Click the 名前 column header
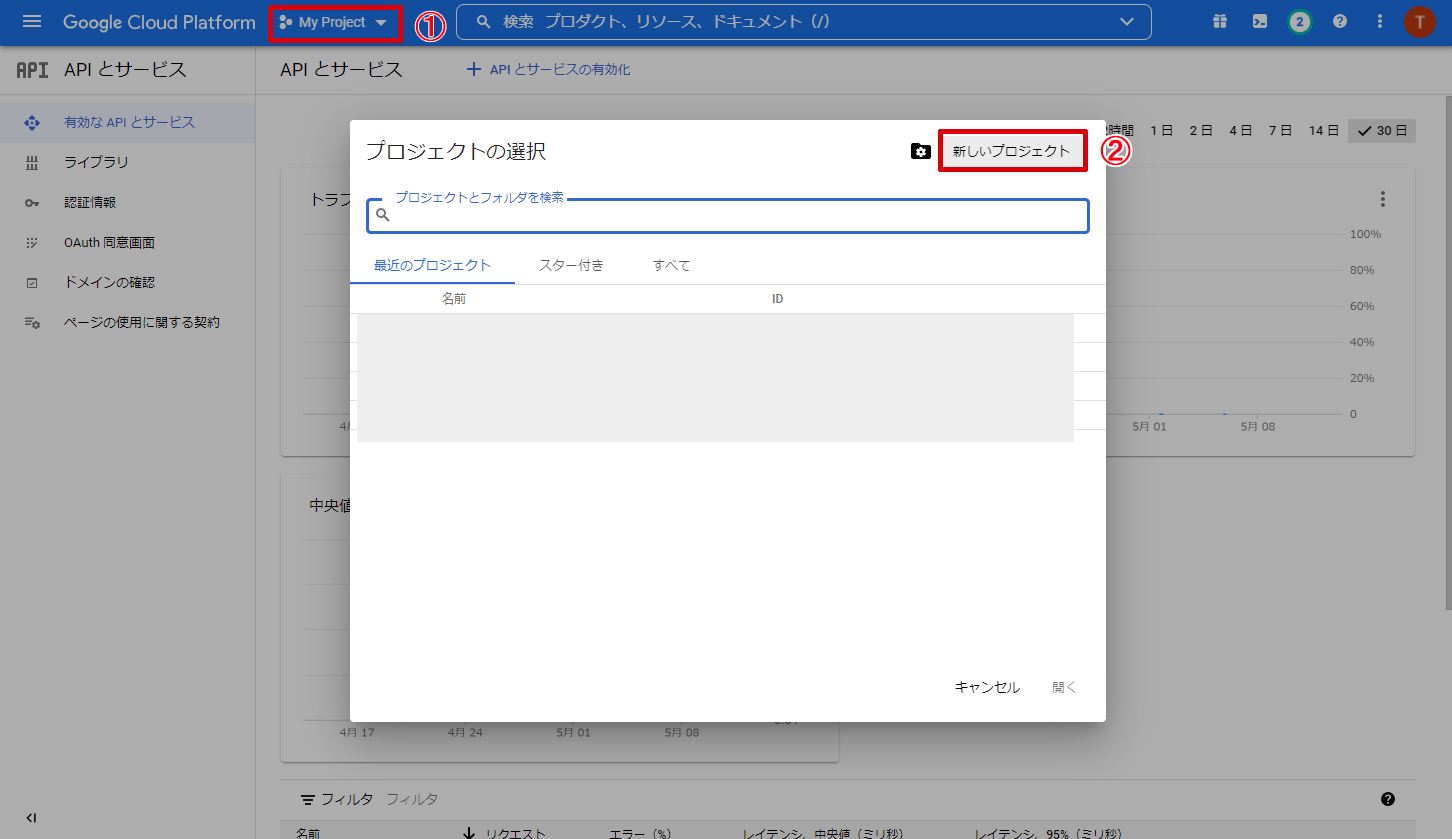Image resolution: width=1452 pixels, height=839 pixels. pyautogui.click(x=454, y=299)
